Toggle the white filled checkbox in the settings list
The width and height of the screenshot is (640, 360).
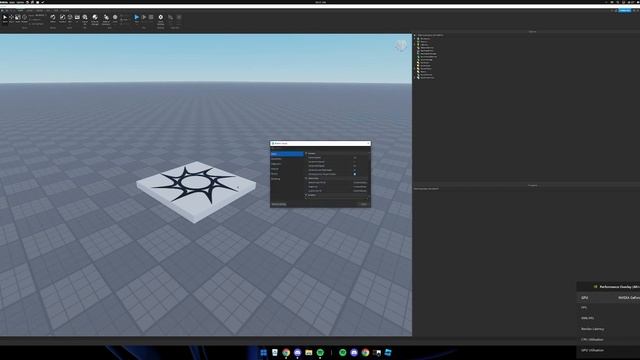(x=355, y=174)
